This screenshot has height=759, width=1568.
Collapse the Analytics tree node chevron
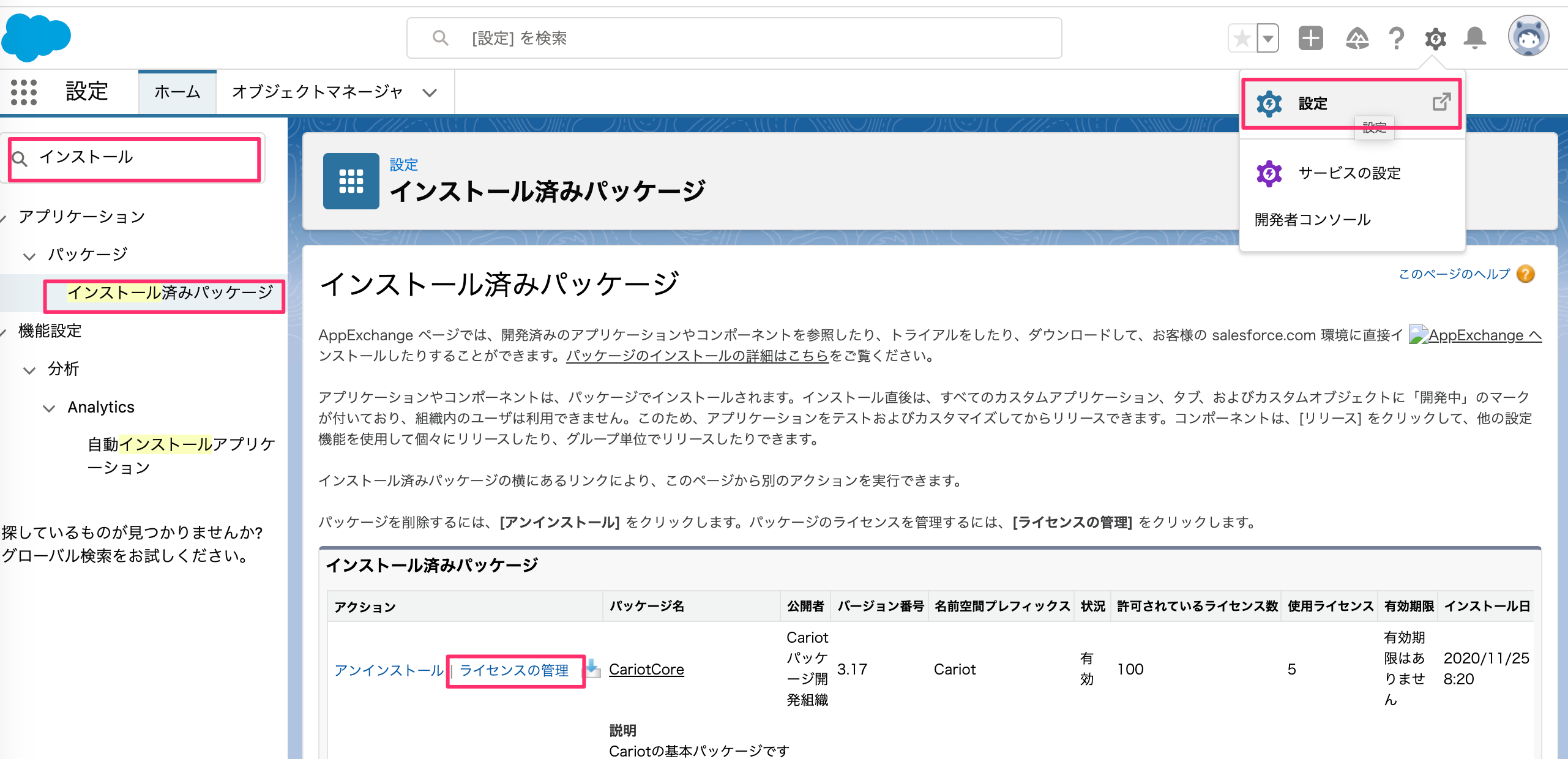coord(49,408)
